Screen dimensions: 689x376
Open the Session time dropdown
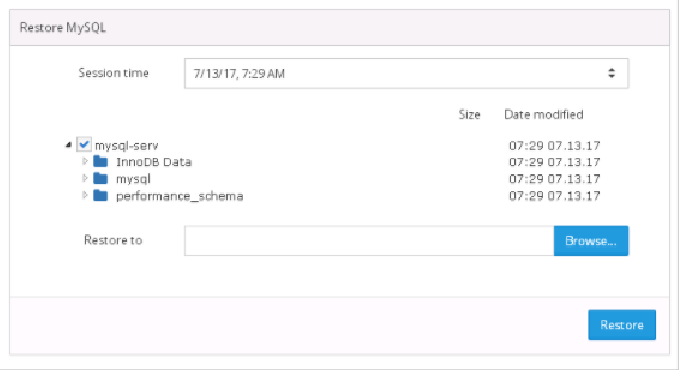point(406,73)
